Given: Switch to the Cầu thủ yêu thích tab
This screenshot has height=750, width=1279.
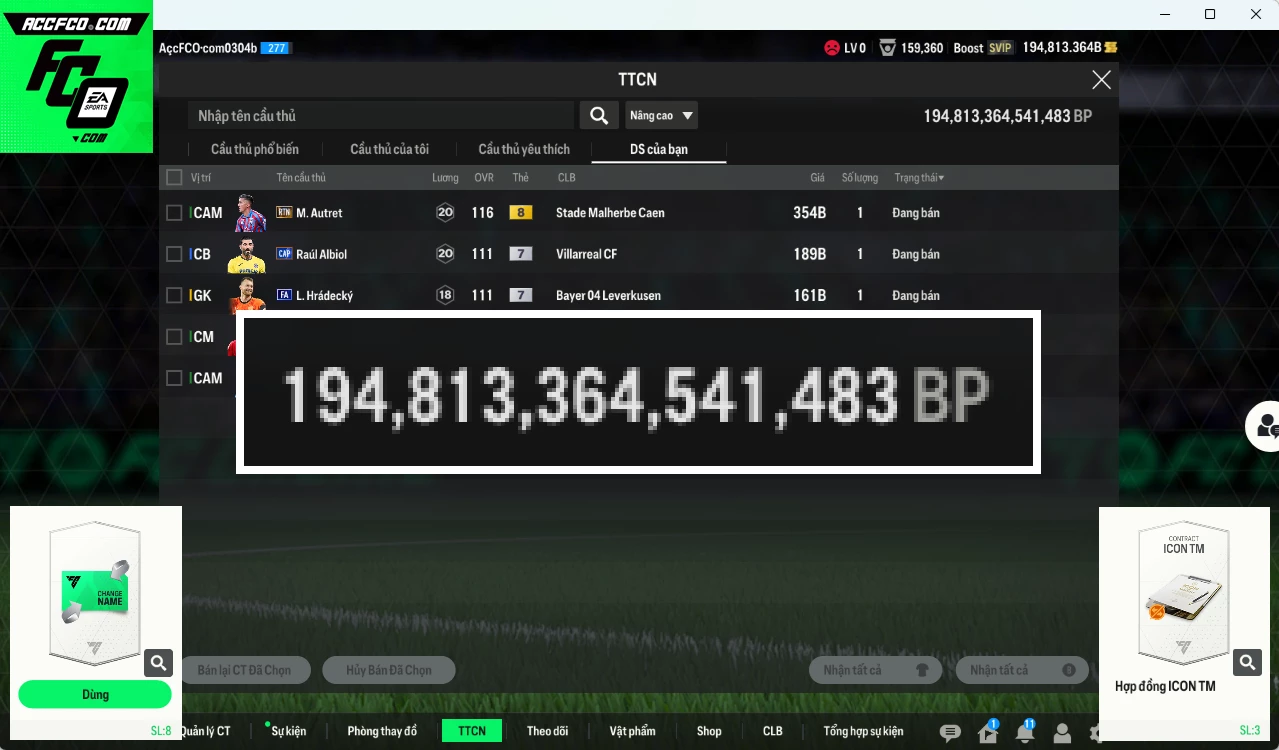Looking at the screenshot, I should click(x=524, y=149).
